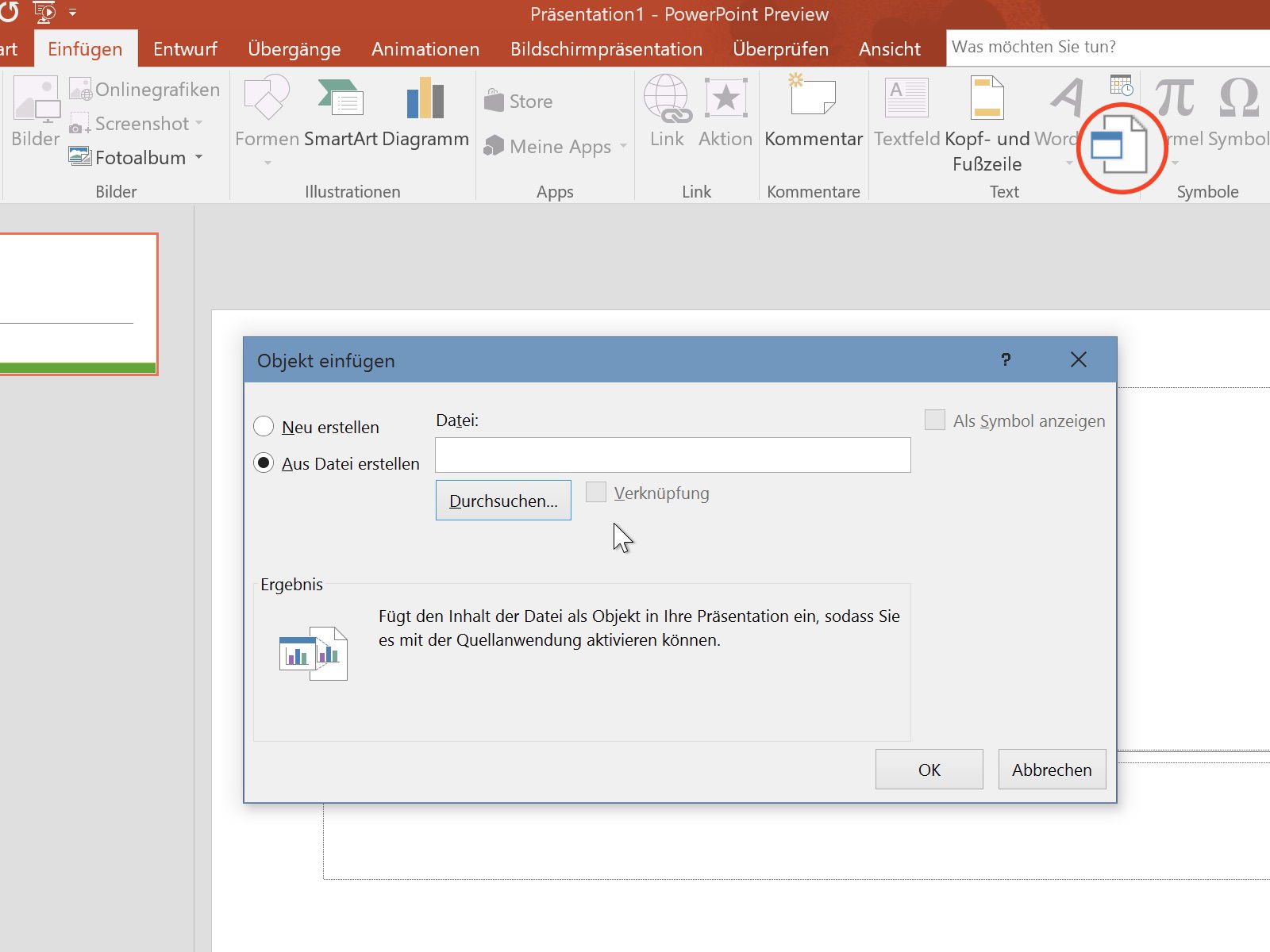Click the Datei path input field

coord(673,455)
